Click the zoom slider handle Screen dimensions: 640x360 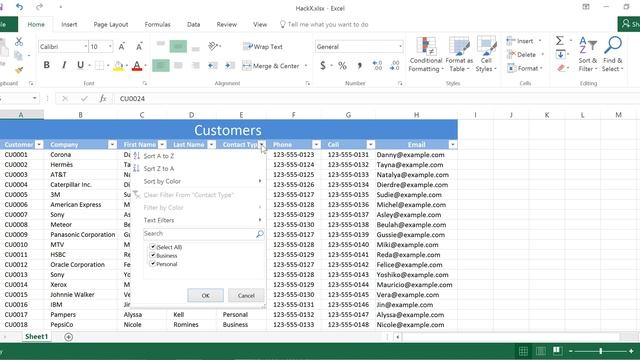601,351
